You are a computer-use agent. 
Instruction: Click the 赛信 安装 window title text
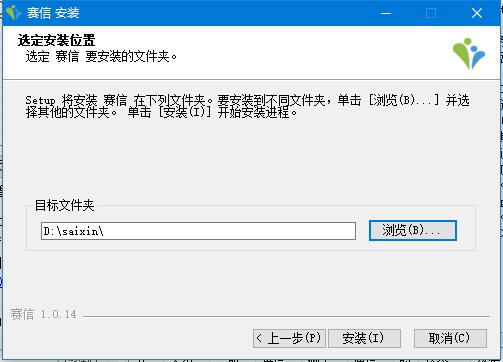tap(53, 13)
